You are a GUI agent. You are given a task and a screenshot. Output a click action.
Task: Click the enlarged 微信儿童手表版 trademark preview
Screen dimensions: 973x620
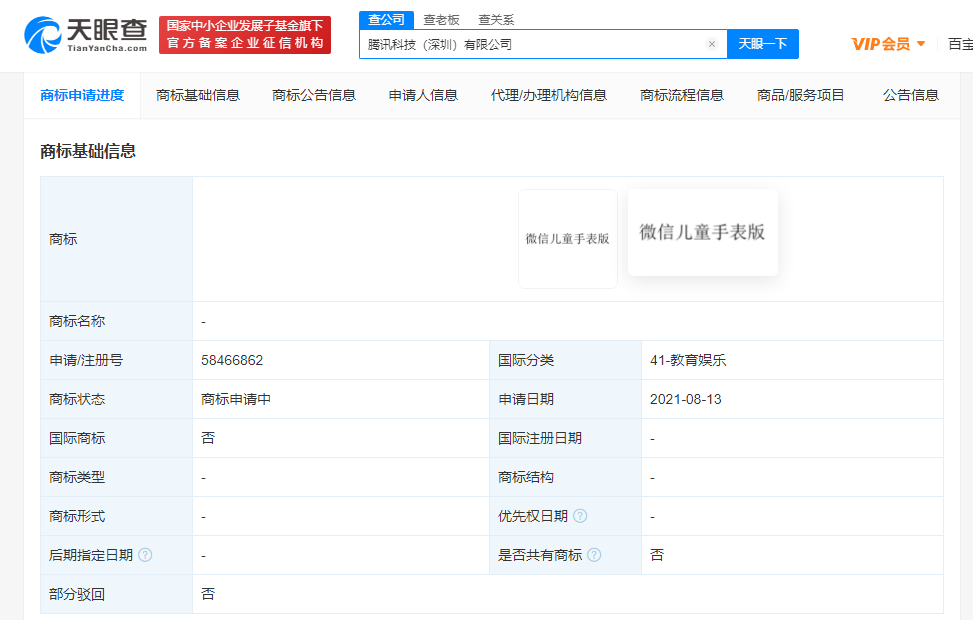[702, 232]
